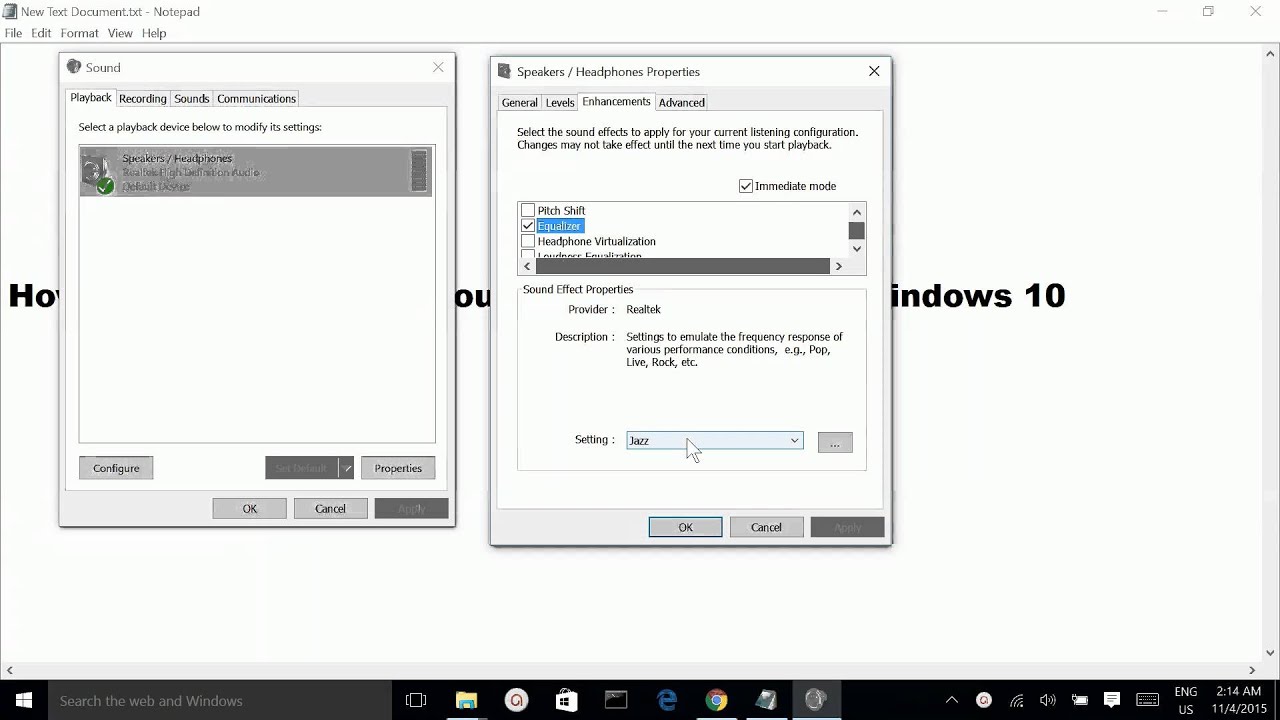Viewport: 1280px width, 720px height.
Task: Toggle the Immediate mode checkbox
Action: [x=746, y=186]
